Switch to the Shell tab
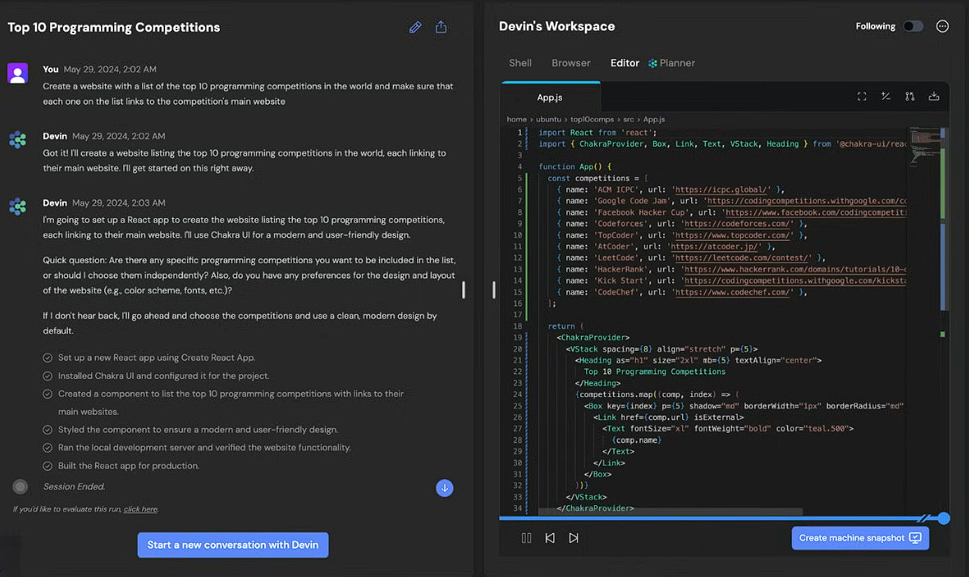 click(520, 63)
